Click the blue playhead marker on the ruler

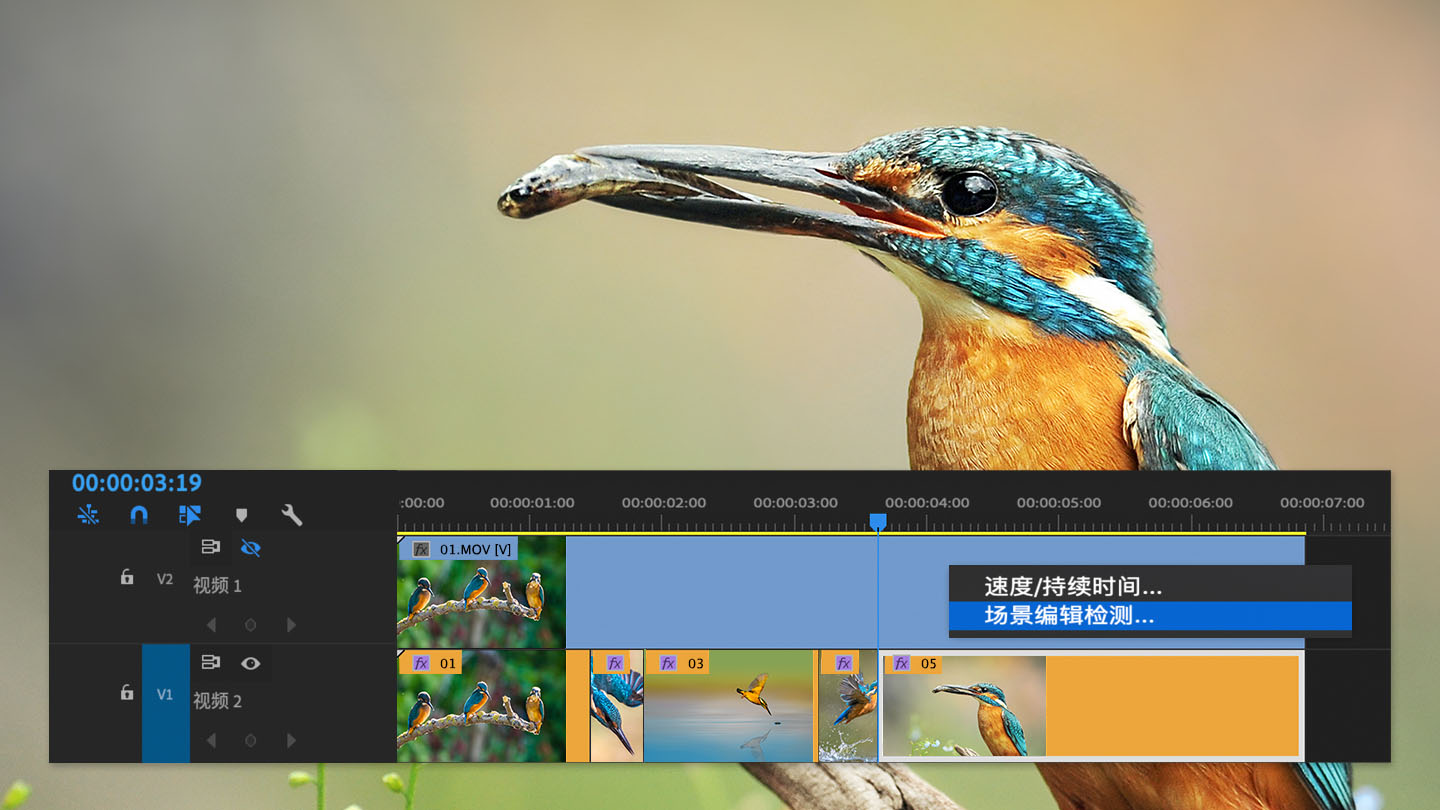[878, 521]
